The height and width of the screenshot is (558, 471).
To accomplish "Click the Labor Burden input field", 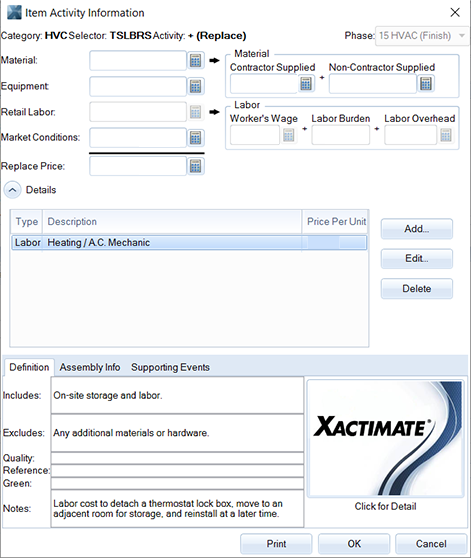I will coord(341,135).
